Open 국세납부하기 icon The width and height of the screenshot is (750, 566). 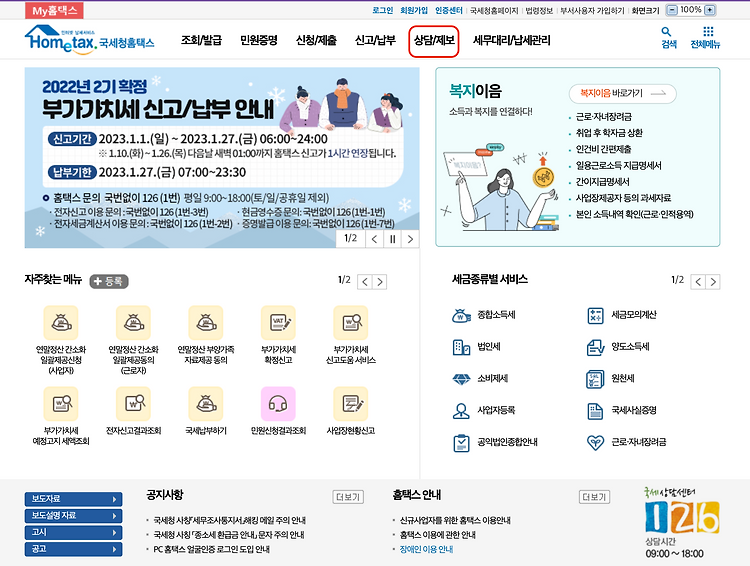coord(206,404)
